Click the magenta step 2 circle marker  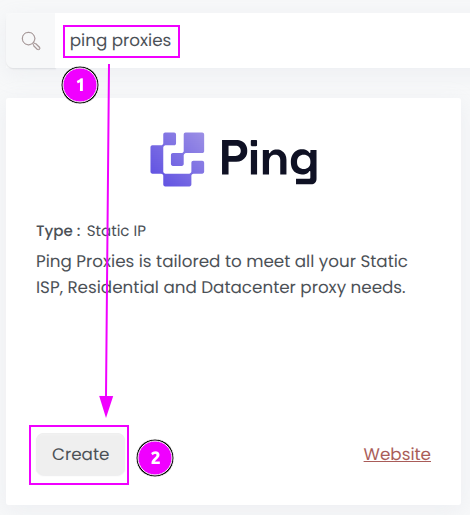point(155,458)
